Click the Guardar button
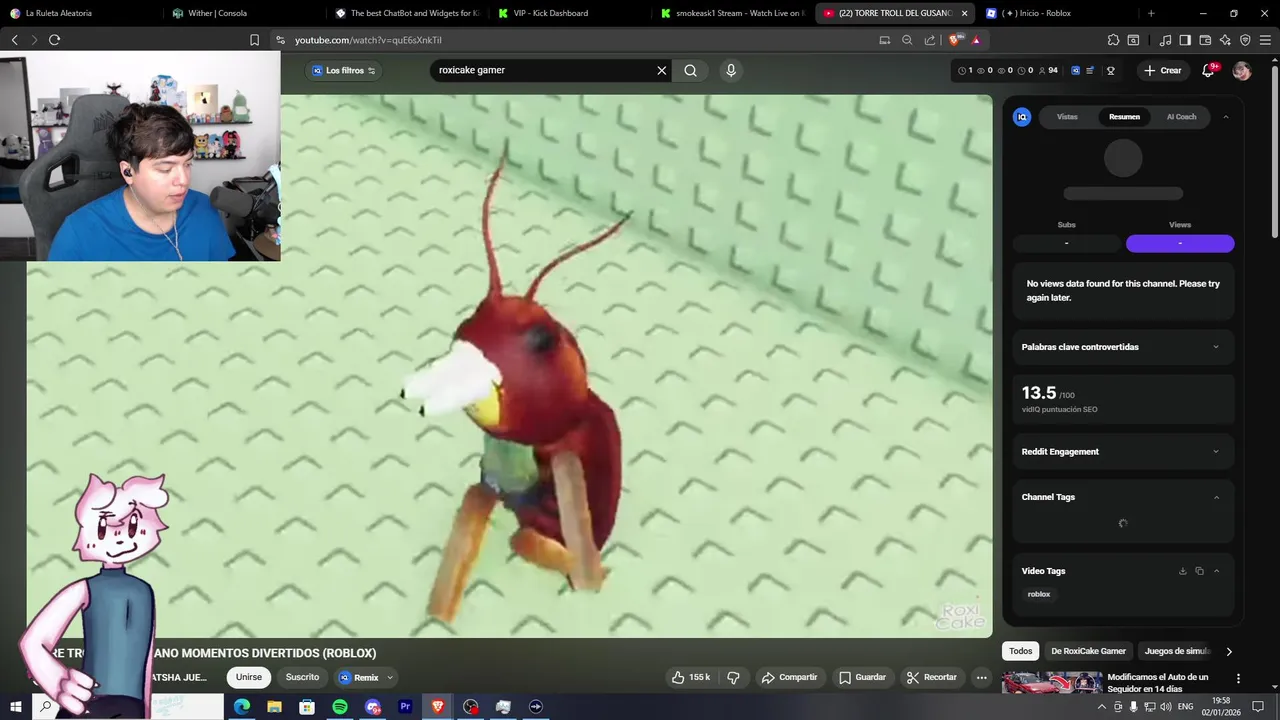This screenshot has width=1280, height=720. tap(862, 677)
